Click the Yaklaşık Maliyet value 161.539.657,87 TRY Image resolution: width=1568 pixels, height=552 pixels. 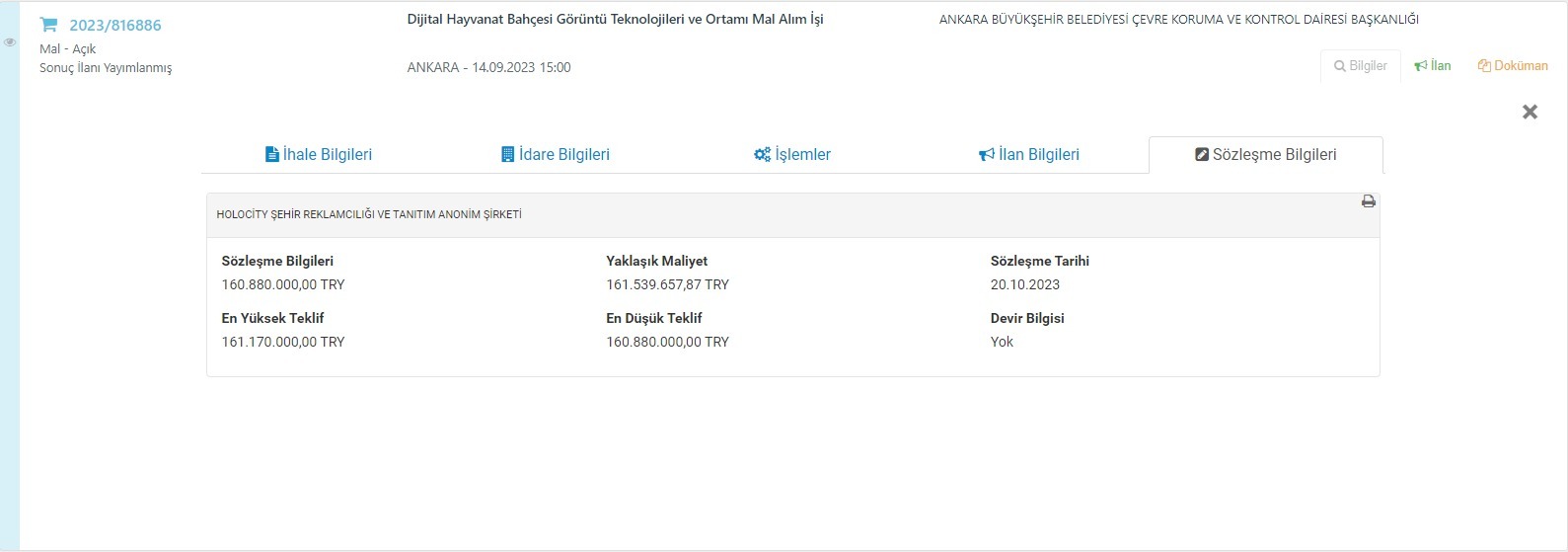(x=667, y=284)
